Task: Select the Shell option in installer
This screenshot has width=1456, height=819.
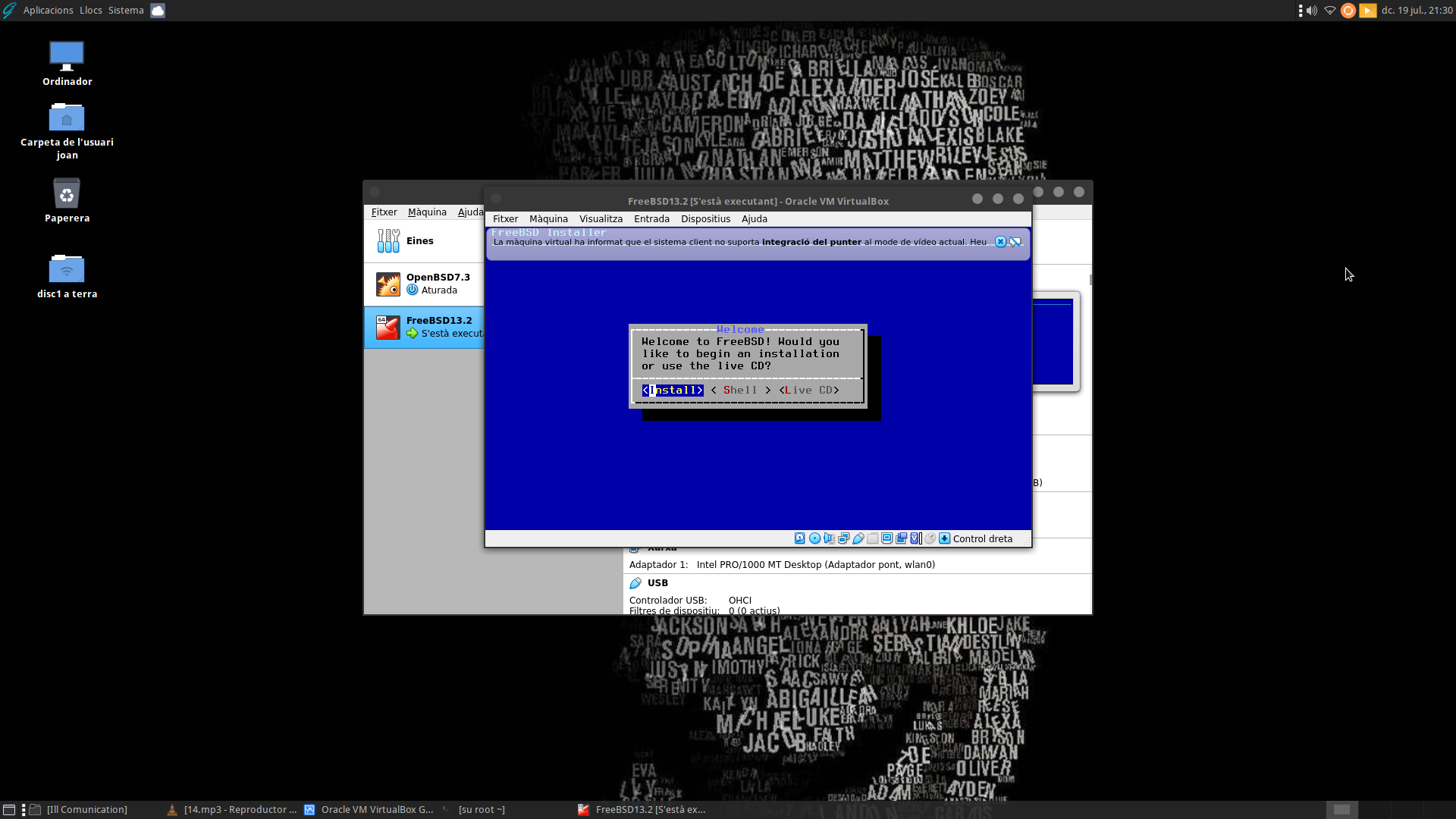Action: 740,391
